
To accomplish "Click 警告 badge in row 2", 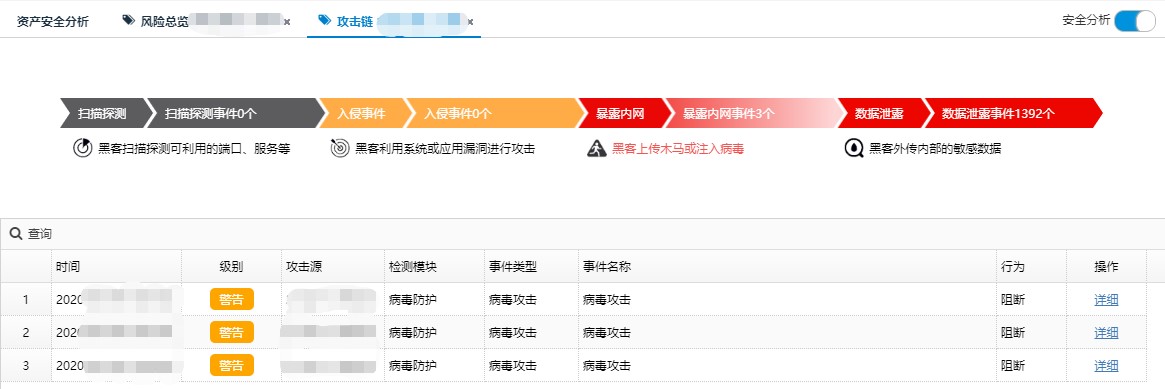I will pyautogui.click(x=232, y=332).
